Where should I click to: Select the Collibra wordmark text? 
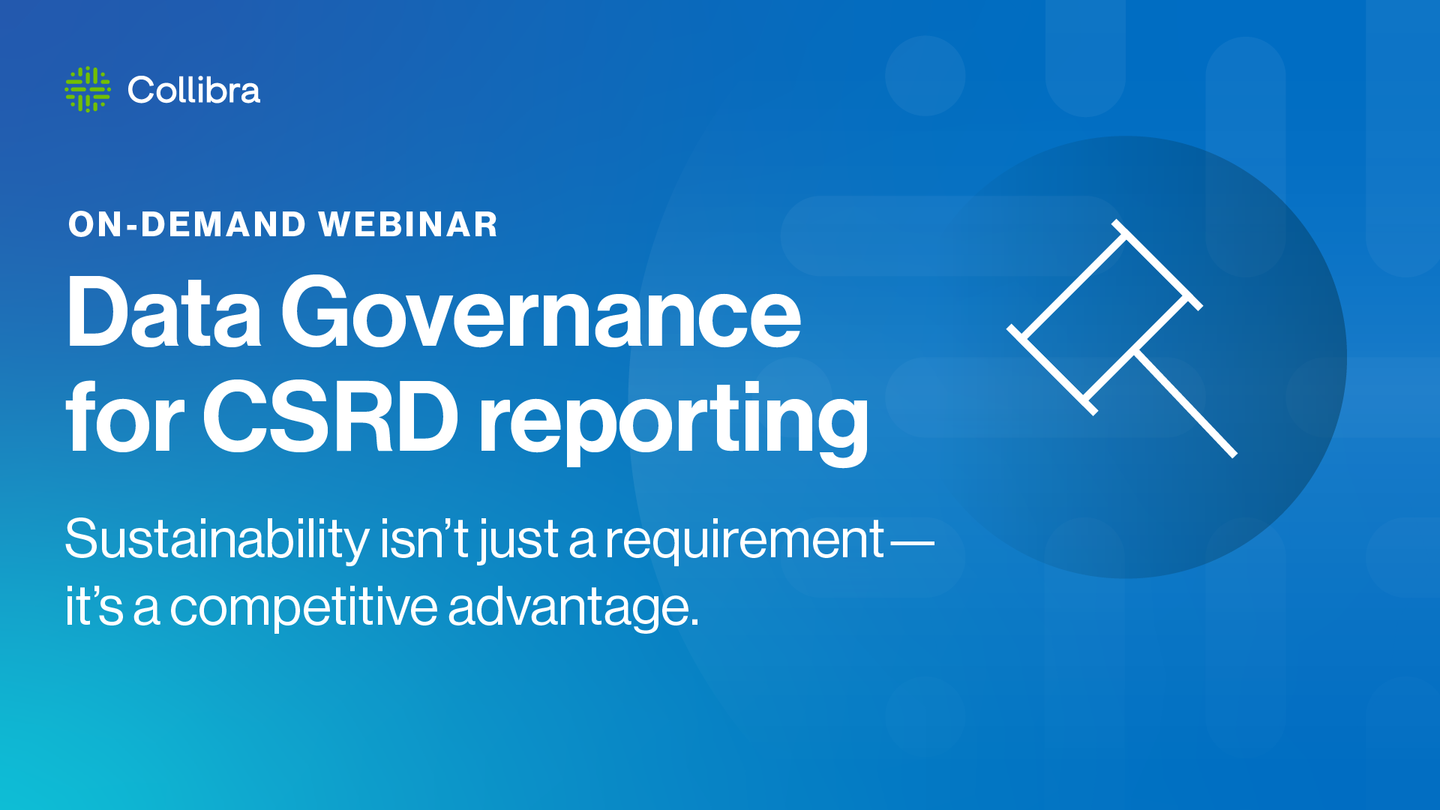tap(194, 91)
